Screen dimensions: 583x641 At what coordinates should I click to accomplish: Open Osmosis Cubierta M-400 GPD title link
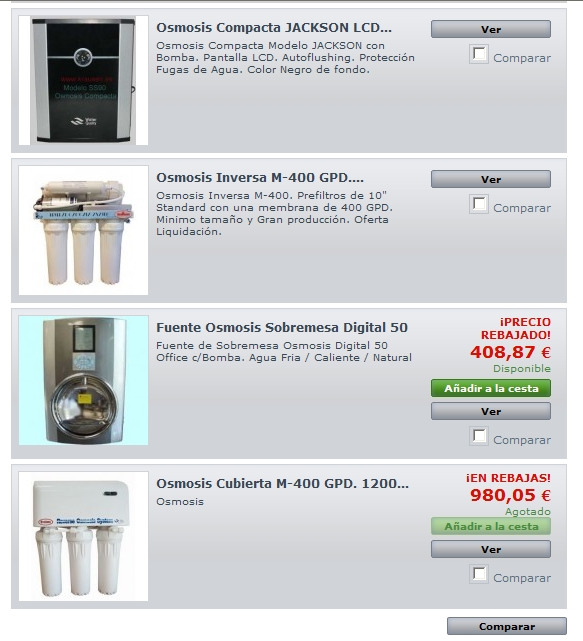click(283, 484)
